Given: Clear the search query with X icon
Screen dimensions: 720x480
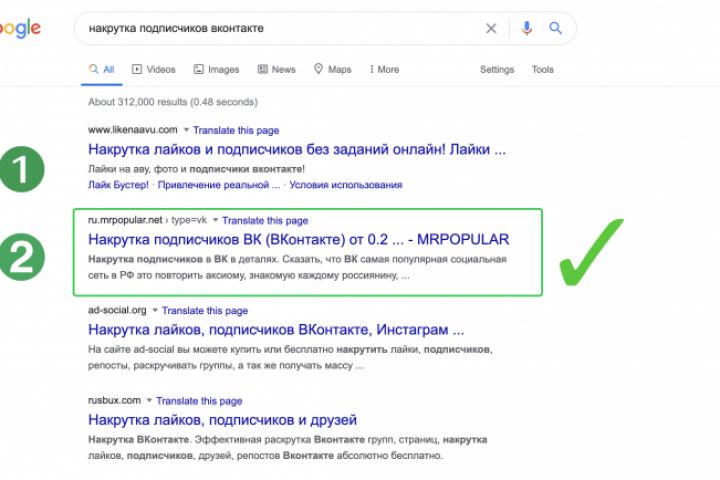Looking at the screenshot, I should [491, 29].
